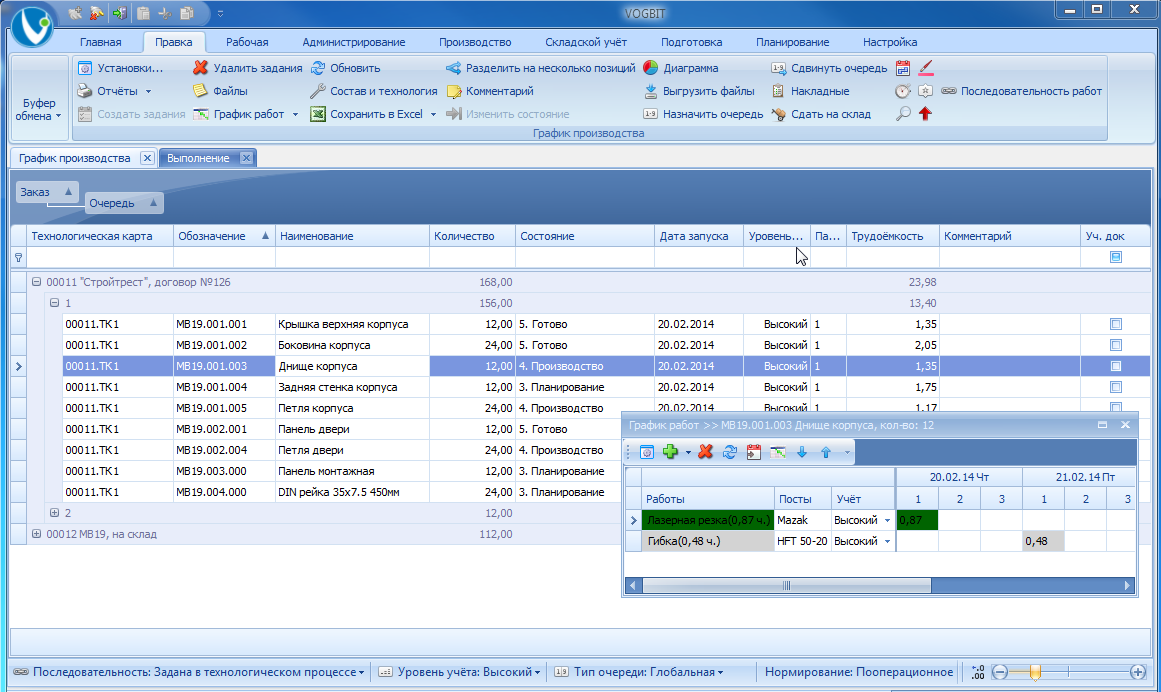Open the Планирование ribbon tab
1161x692 pixels.
pos(792,42)
